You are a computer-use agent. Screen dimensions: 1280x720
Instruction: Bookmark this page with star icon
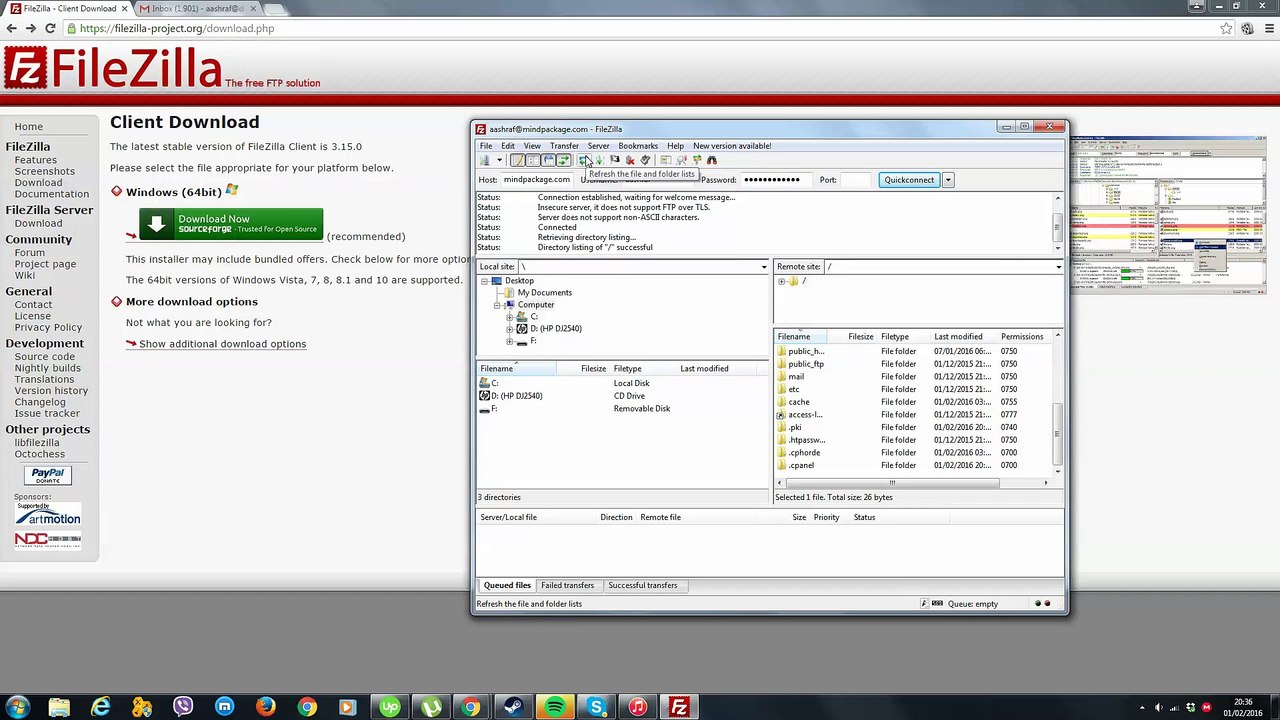pyautogui.click(x=1226, y=28)
